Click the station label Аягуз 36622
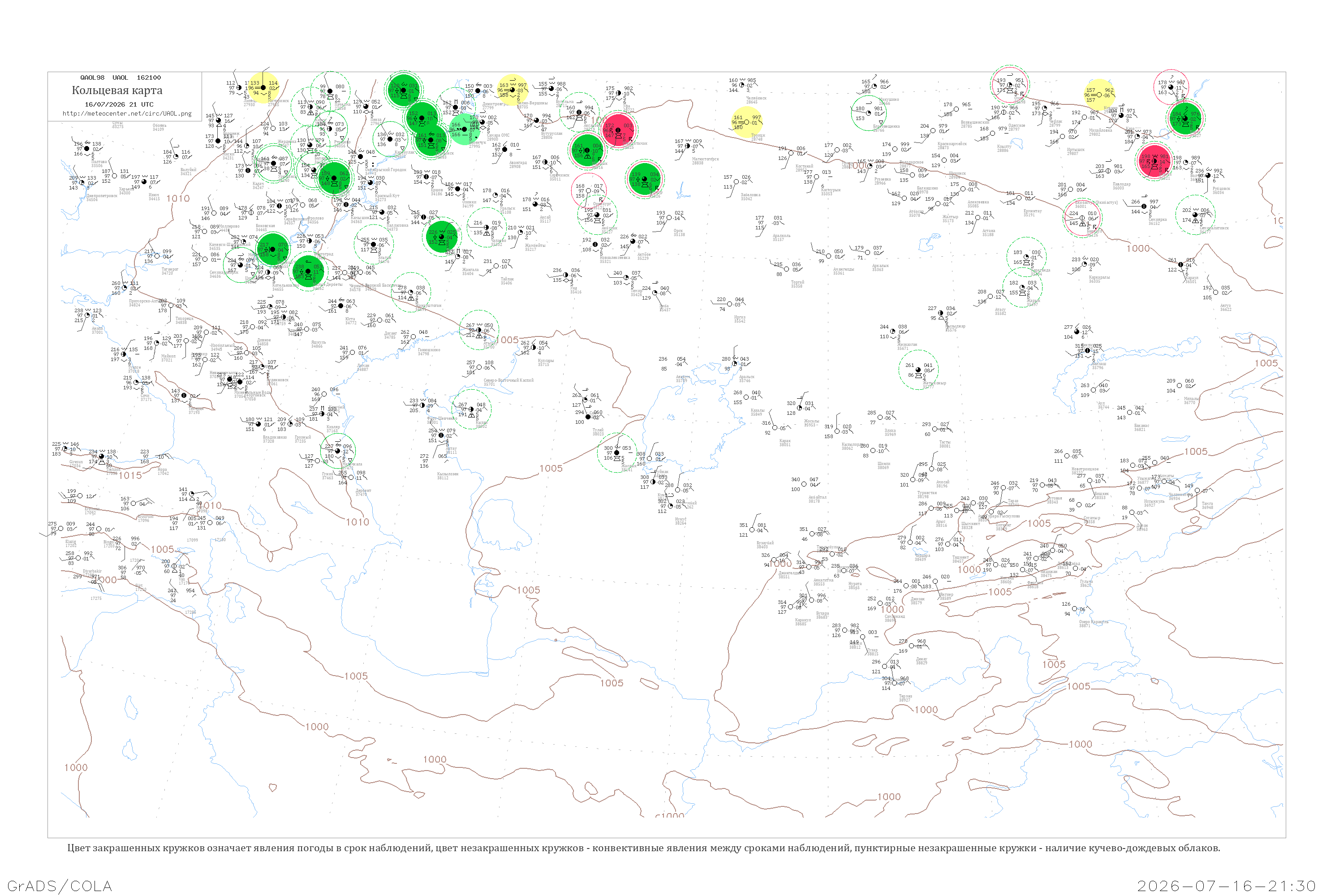 coord(1226,307)
